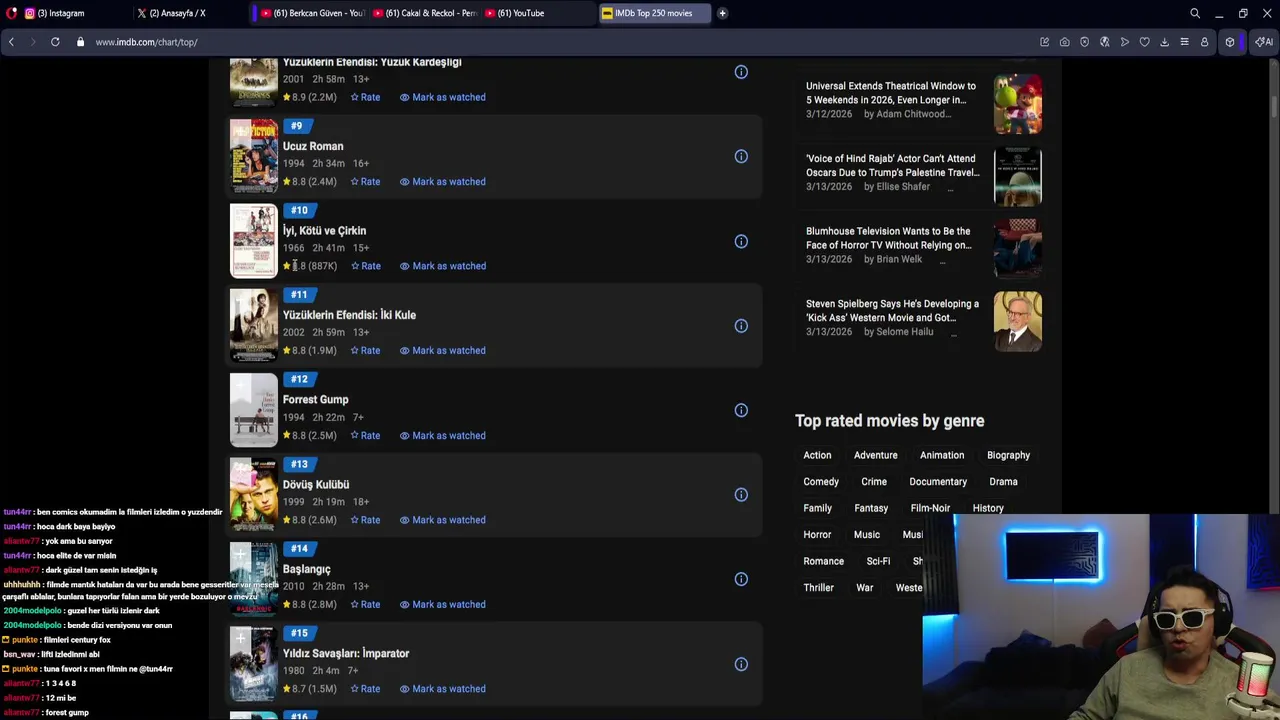Open info icon for Ucuz Roman
Viewport: 1280px width, 720px height.
[x=741, y=156]
